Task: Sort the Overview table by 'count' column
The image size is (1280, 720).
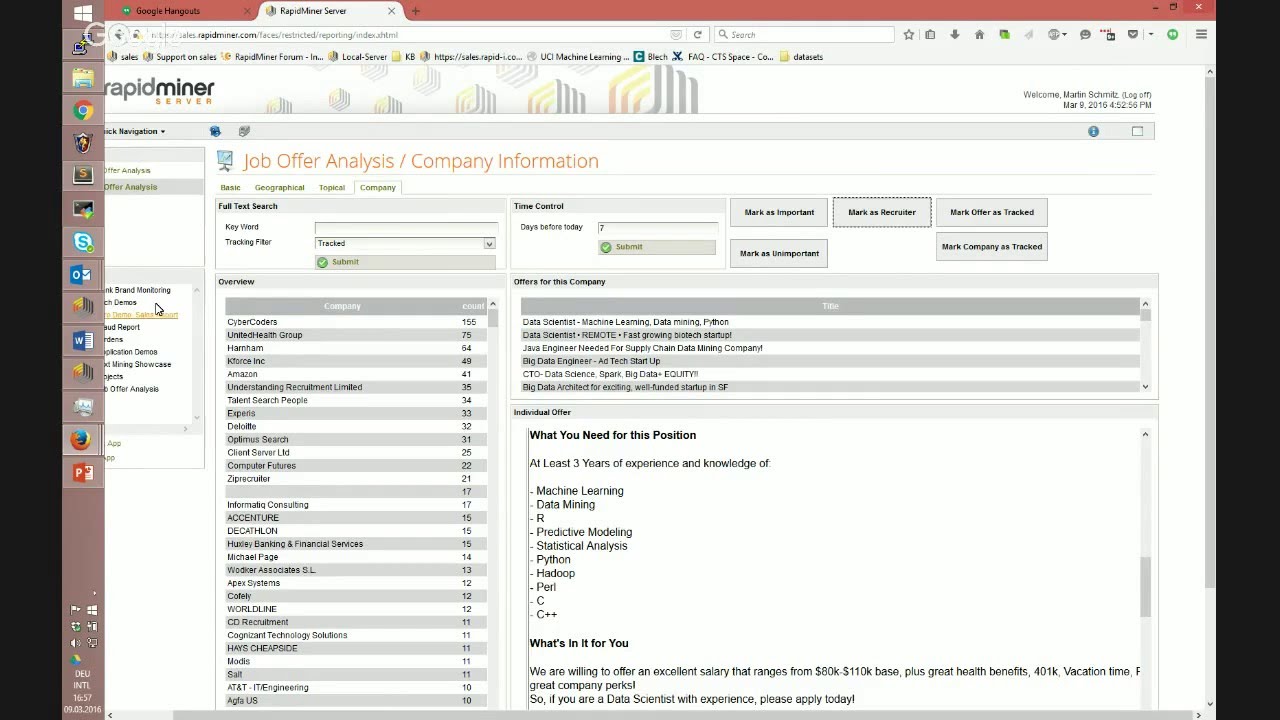Action: click(473, 306)
